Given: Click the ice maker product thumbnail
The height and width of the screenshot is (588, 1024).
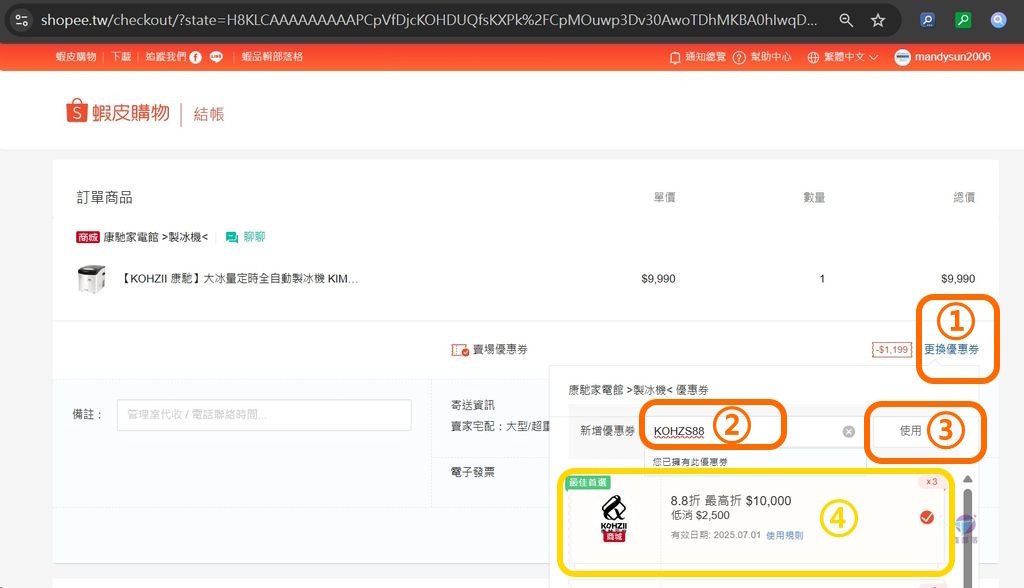Looking at the screenshot, I should (x=91, y=279).
